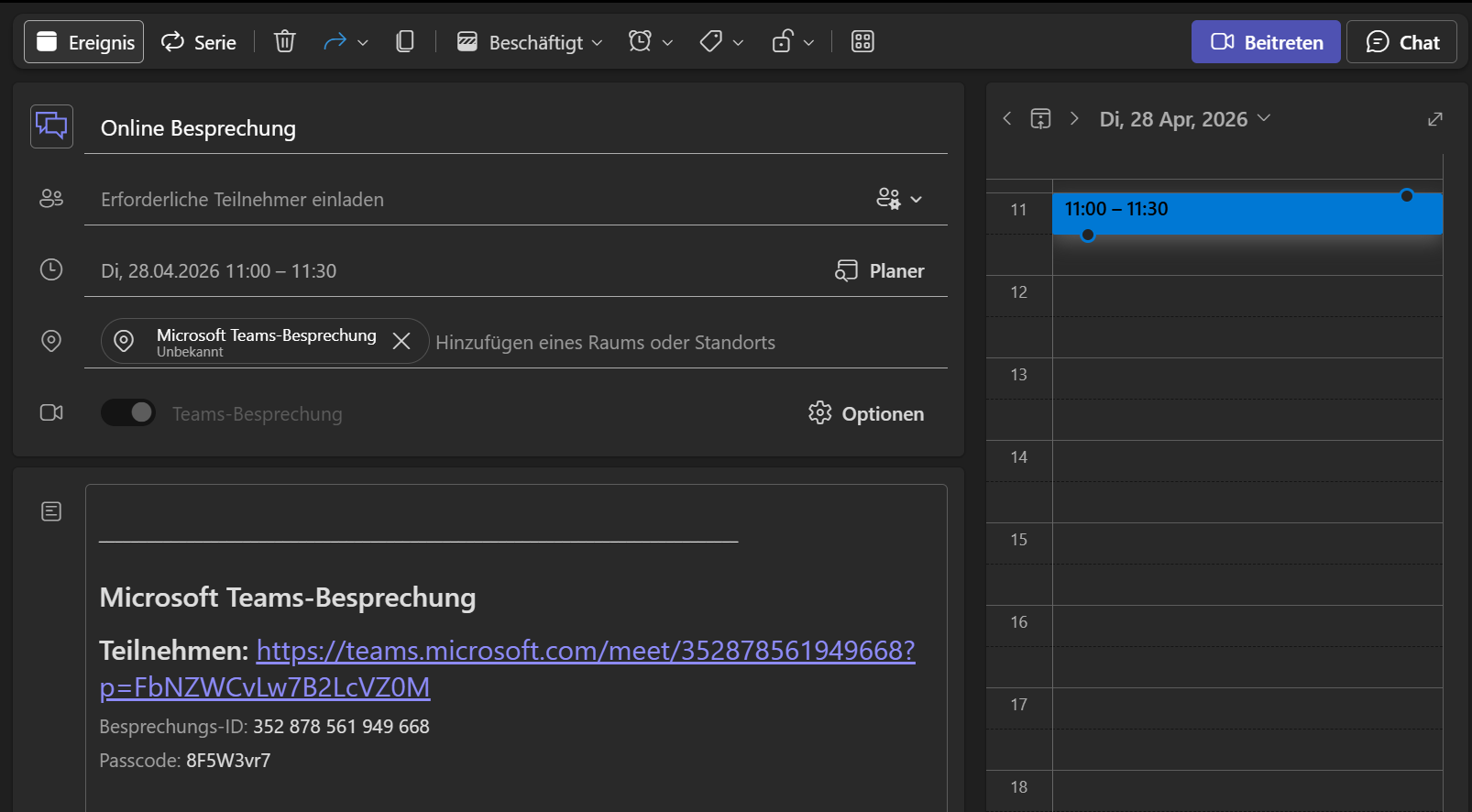Go to next day in calendar
This screenshot has height=812, width=1472.
1074,118
